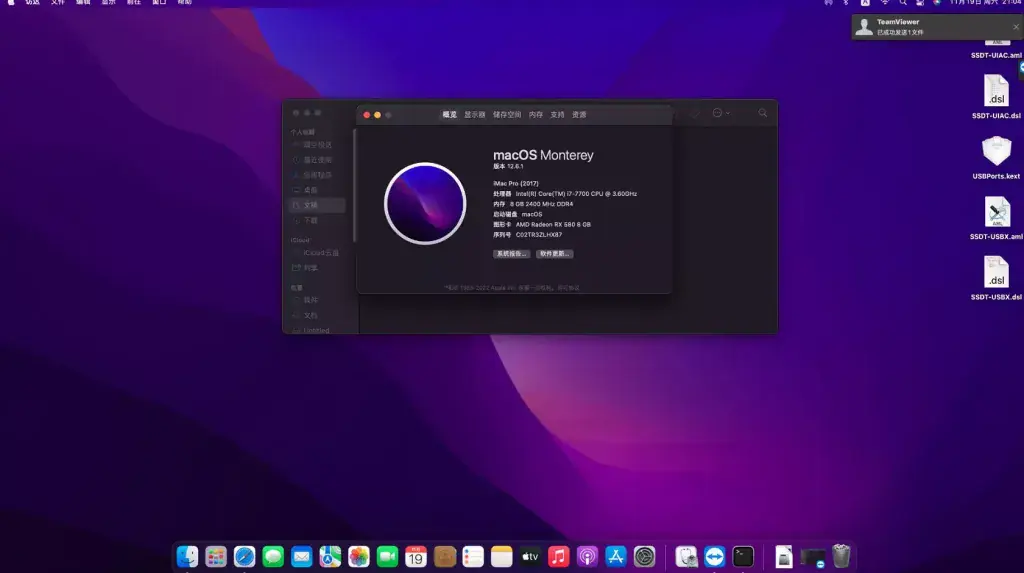Open TeamViewer in the dock
This screenshot has width=1024, height=573.
click(714, 557)
